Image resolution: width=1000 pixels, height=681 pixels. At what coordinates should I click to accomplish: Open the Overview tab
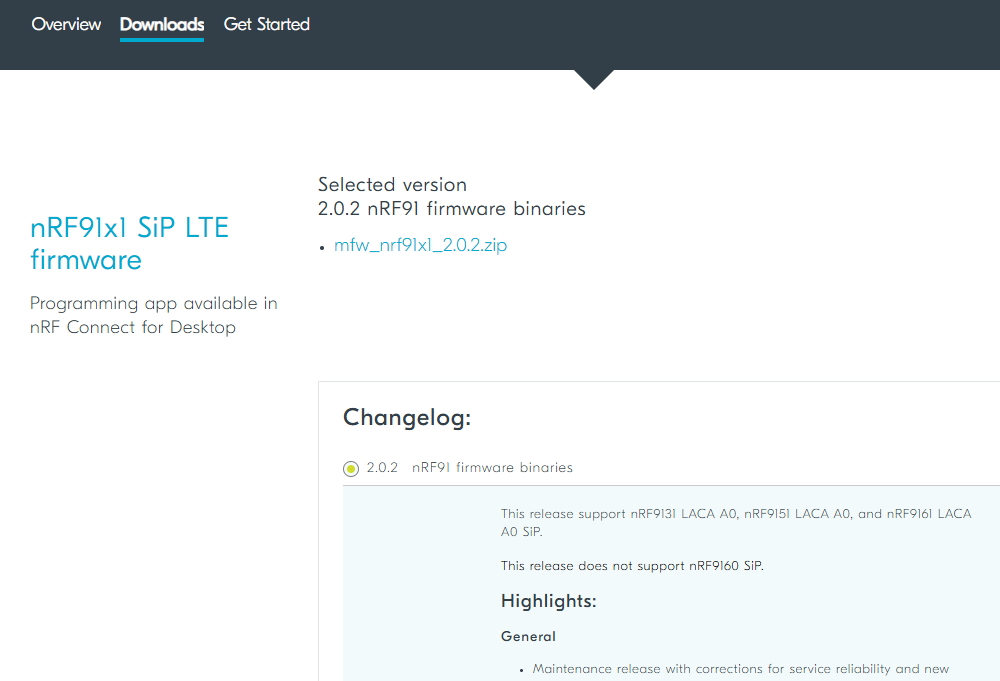66,24
